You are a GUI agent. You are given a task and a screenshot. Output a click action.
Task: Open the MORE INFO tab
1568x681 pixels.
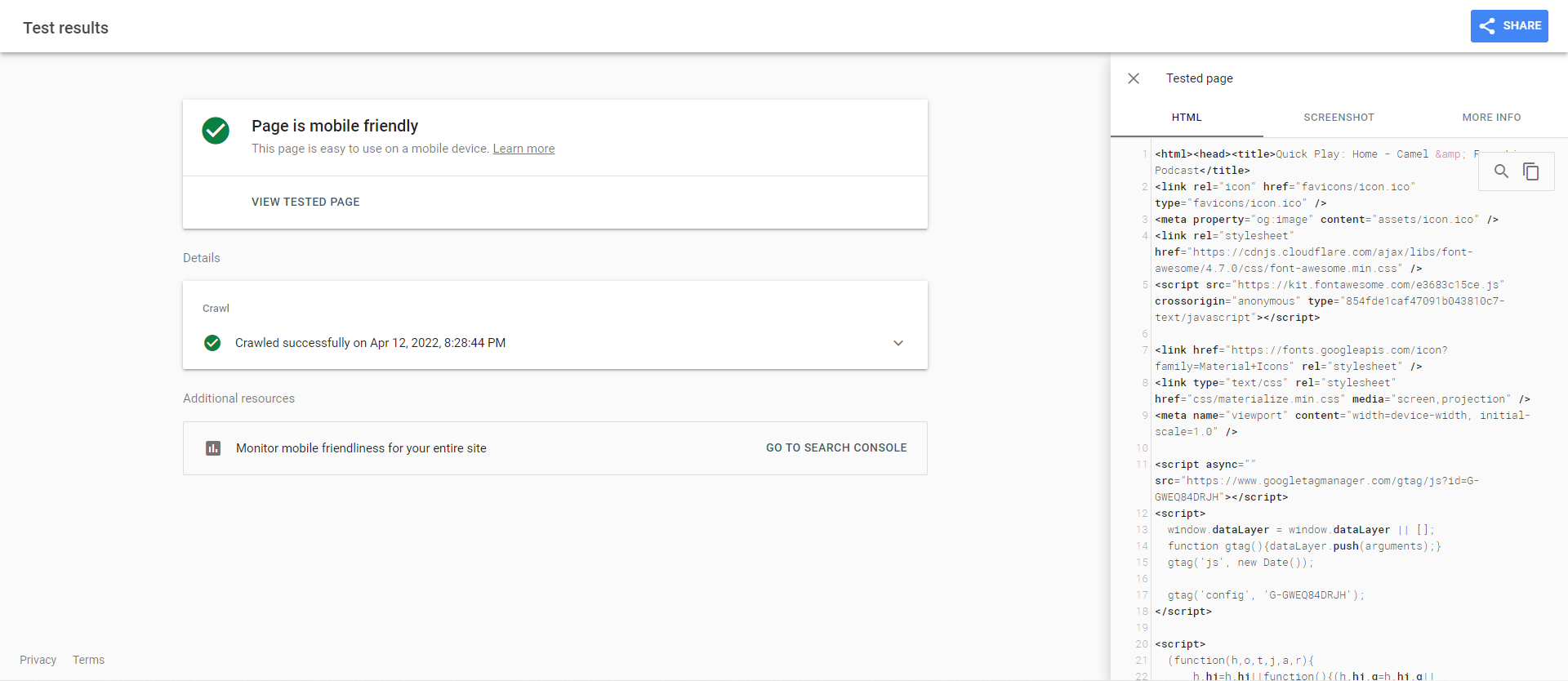coord(1491,118)
